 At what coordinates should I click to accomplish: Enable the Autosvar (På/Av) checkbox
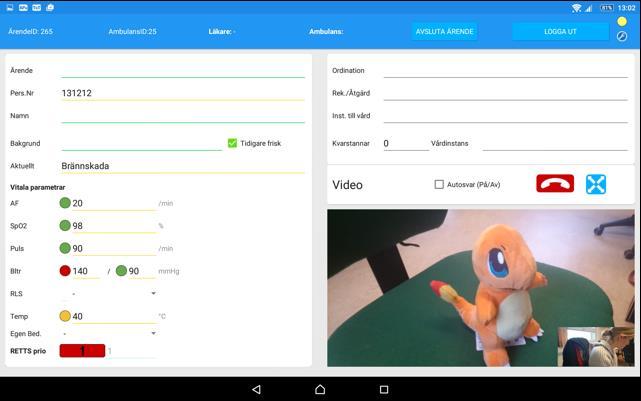[439, 184]
